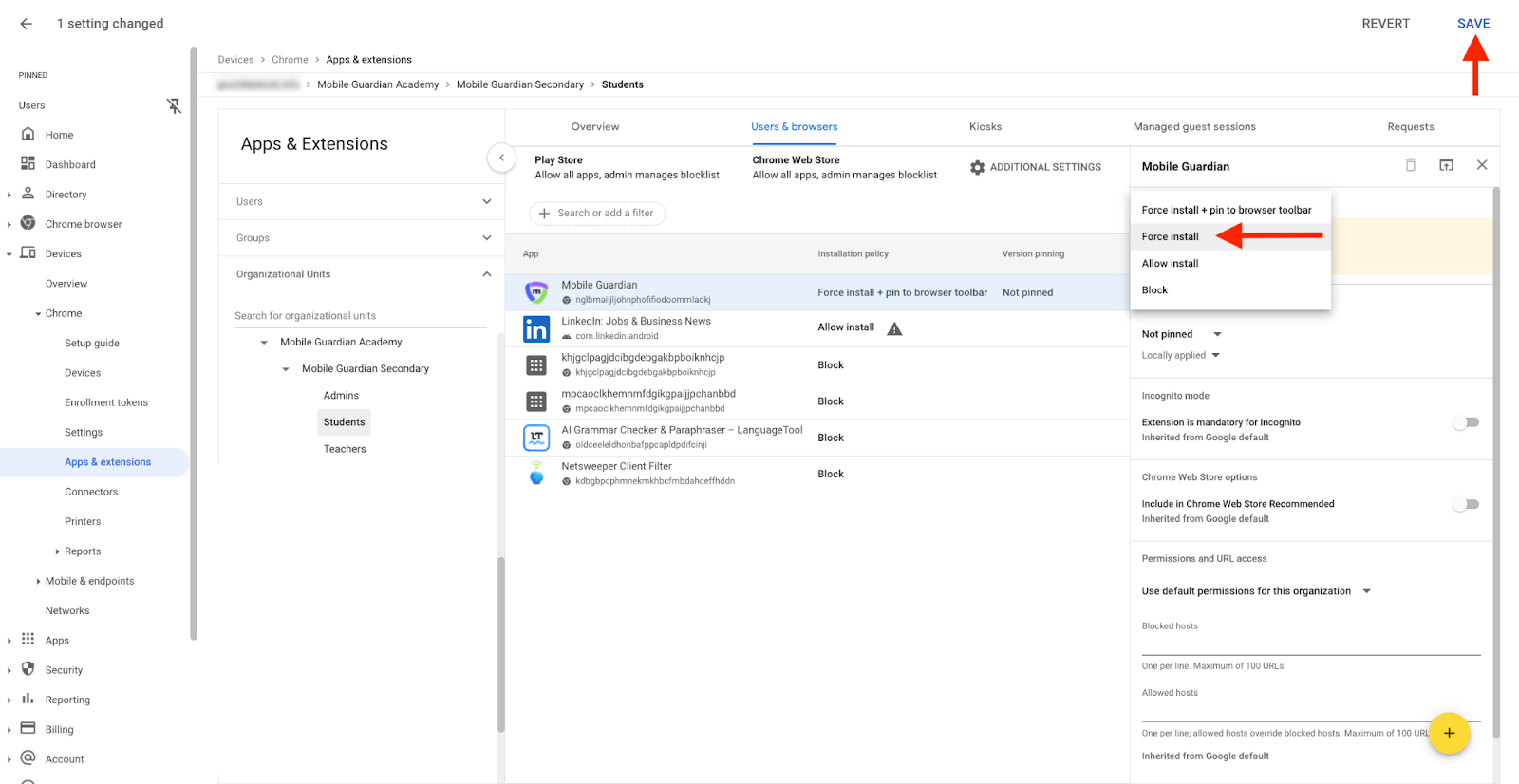Click Search or add a filter
This screenshot has height=784, width=1519.
click(597, 214)
